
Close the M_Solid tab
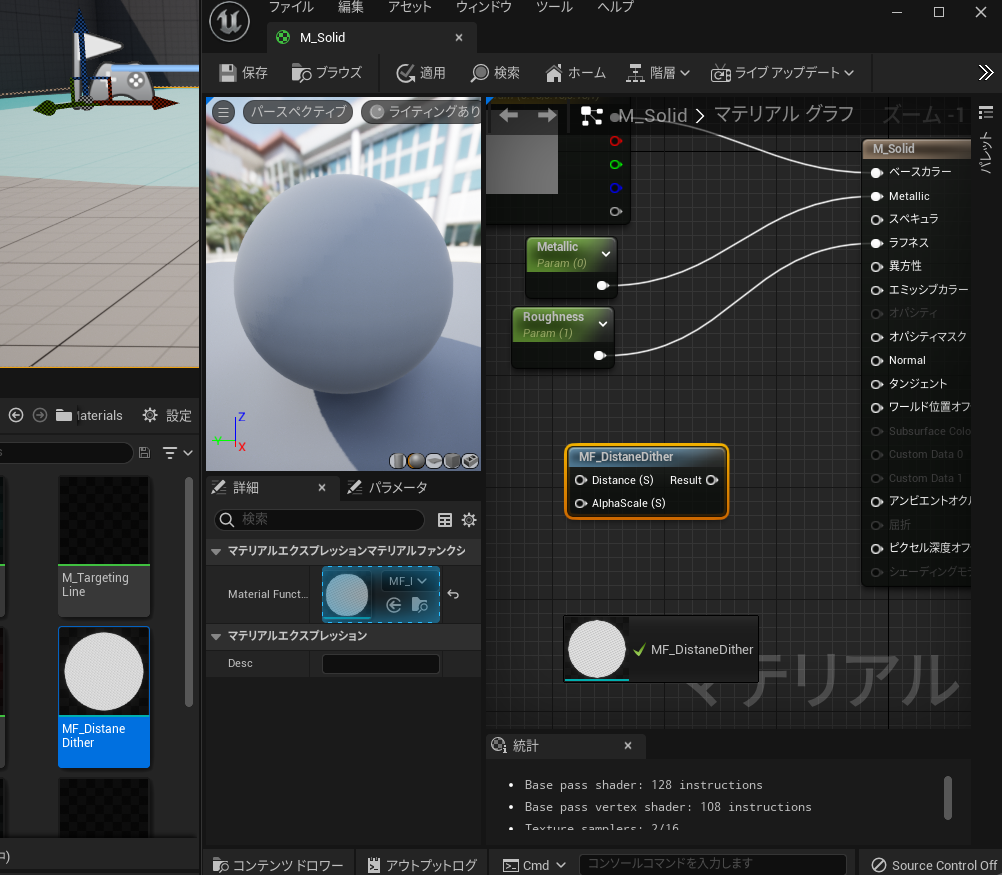click(459, 38)
